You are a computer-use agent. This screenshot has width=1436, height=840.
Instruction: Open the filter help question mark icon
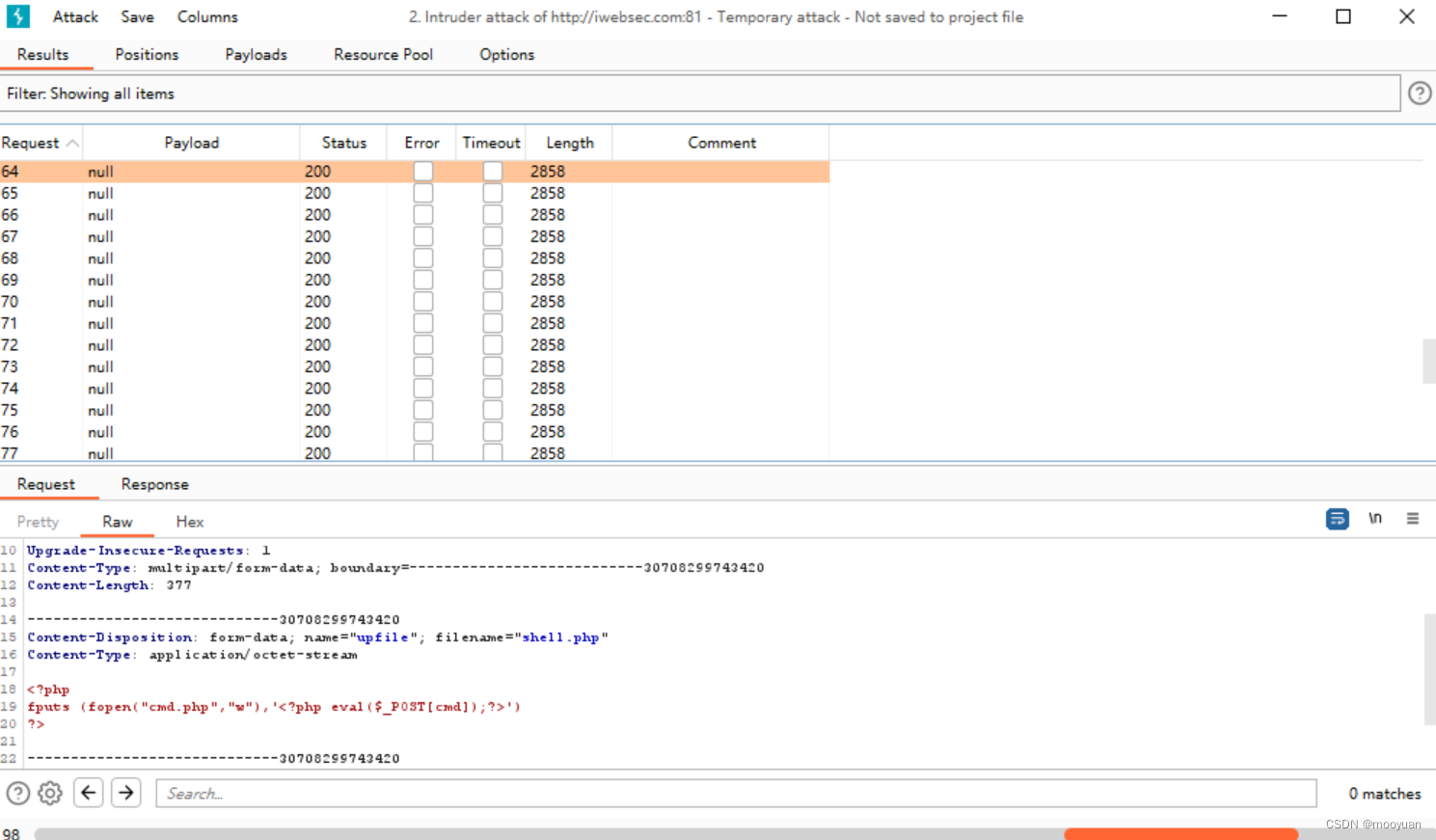tap(1420, 94)
